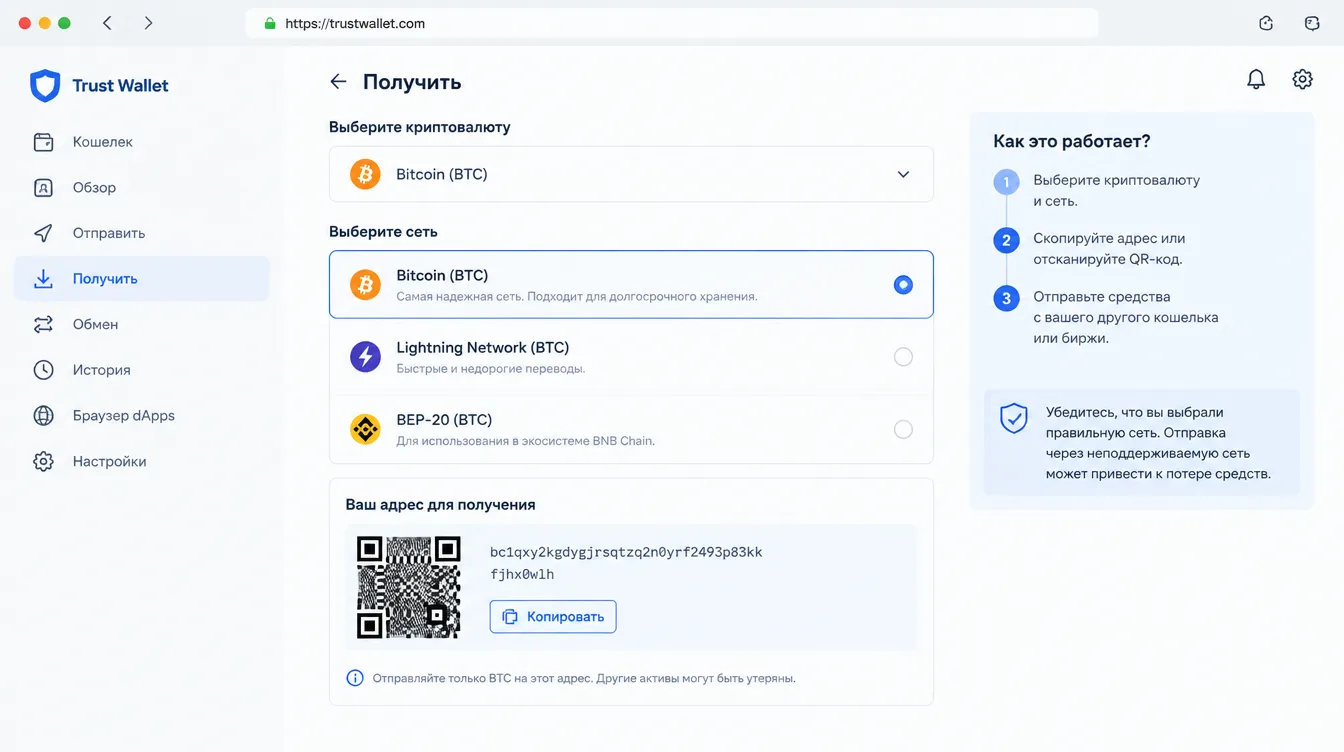Viewport: 1344px width, 752px height.
Task: Open settings gear in the top right
Action: 1302,79
